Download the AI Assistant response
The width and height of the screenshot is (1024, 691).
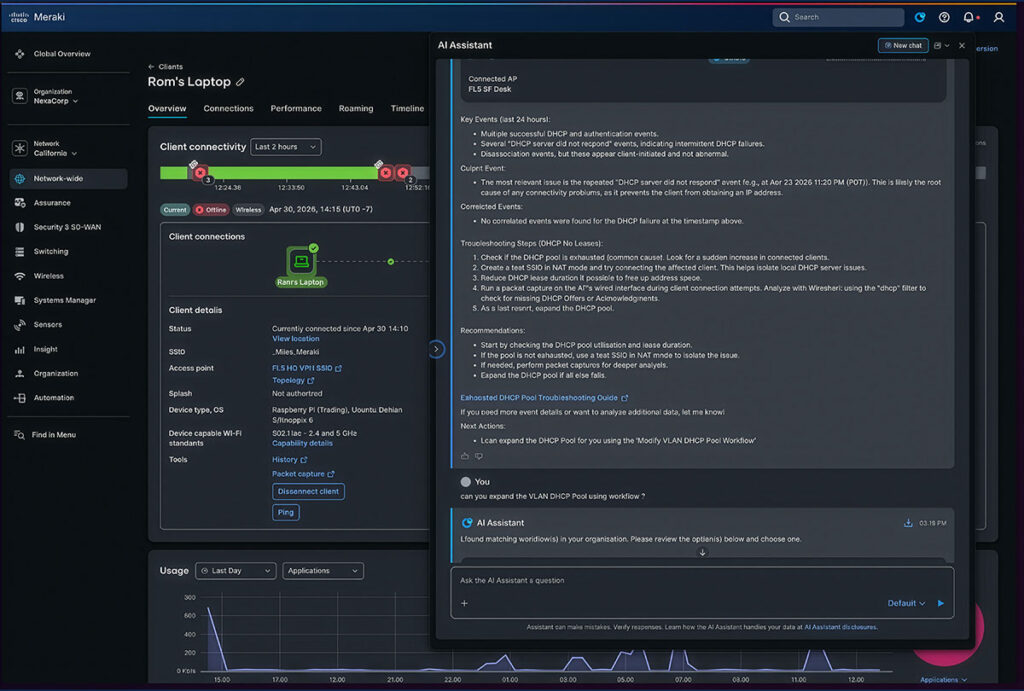[908, 523]
